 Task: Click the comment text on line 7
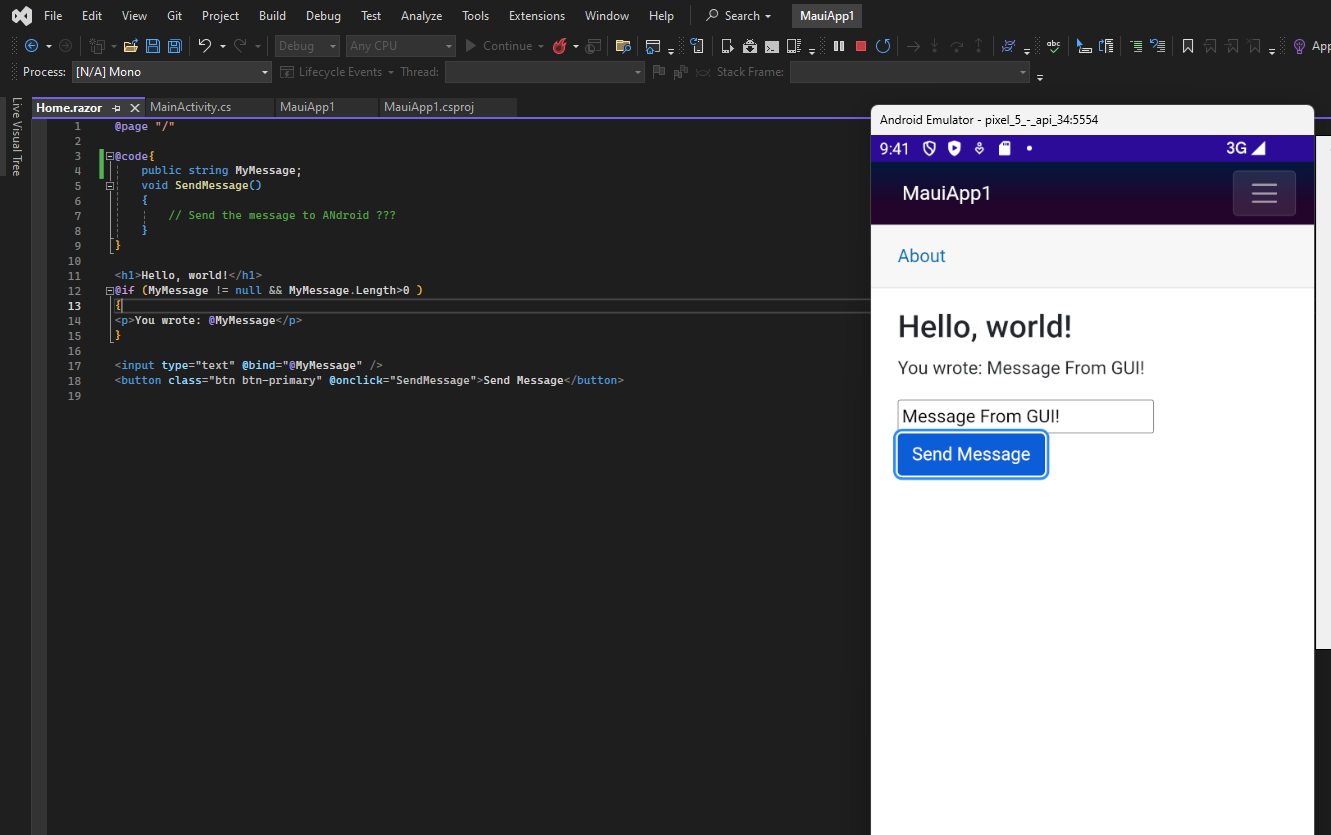coord(282,215)
